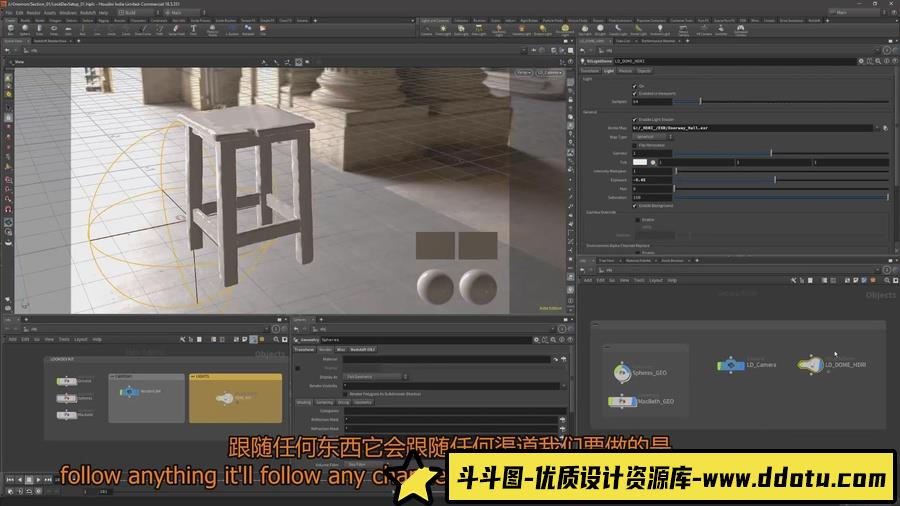
Task: Create a Sky Light from shelf
Action: (x=585, y=29)
